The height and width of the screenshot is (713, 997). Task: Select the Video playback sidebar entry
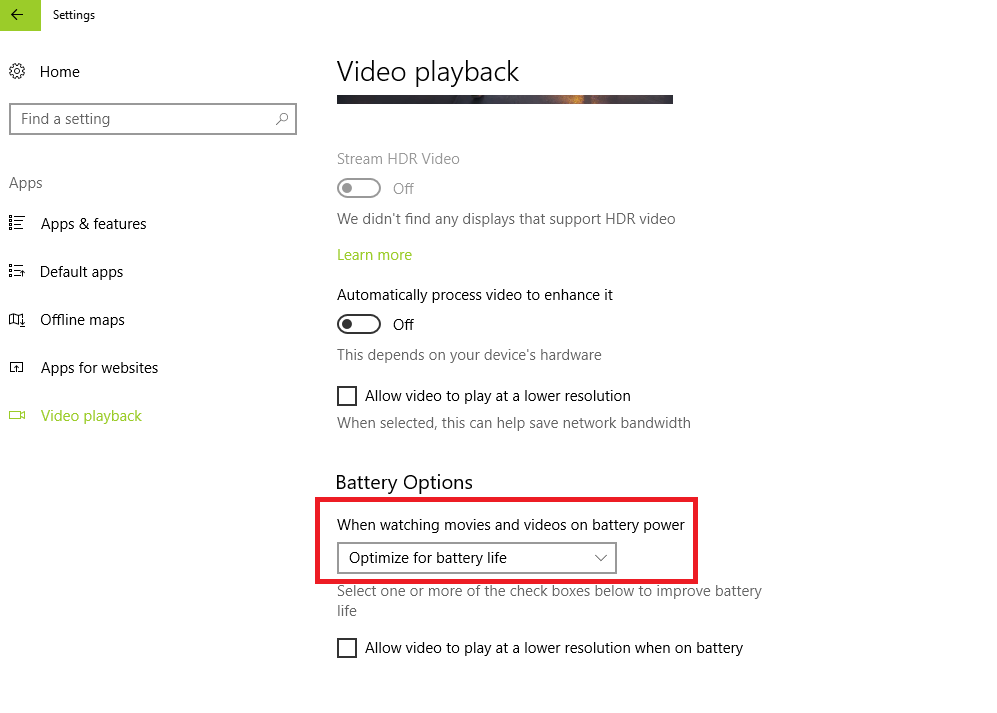click(91, 415)
